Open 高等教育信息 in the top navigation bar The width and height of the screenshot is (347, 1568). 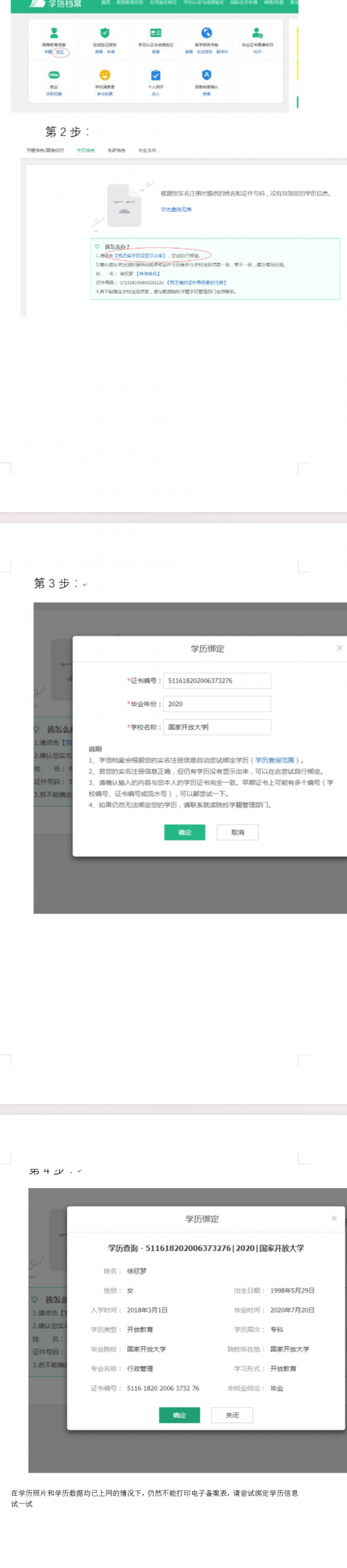(x=130, y=2)
